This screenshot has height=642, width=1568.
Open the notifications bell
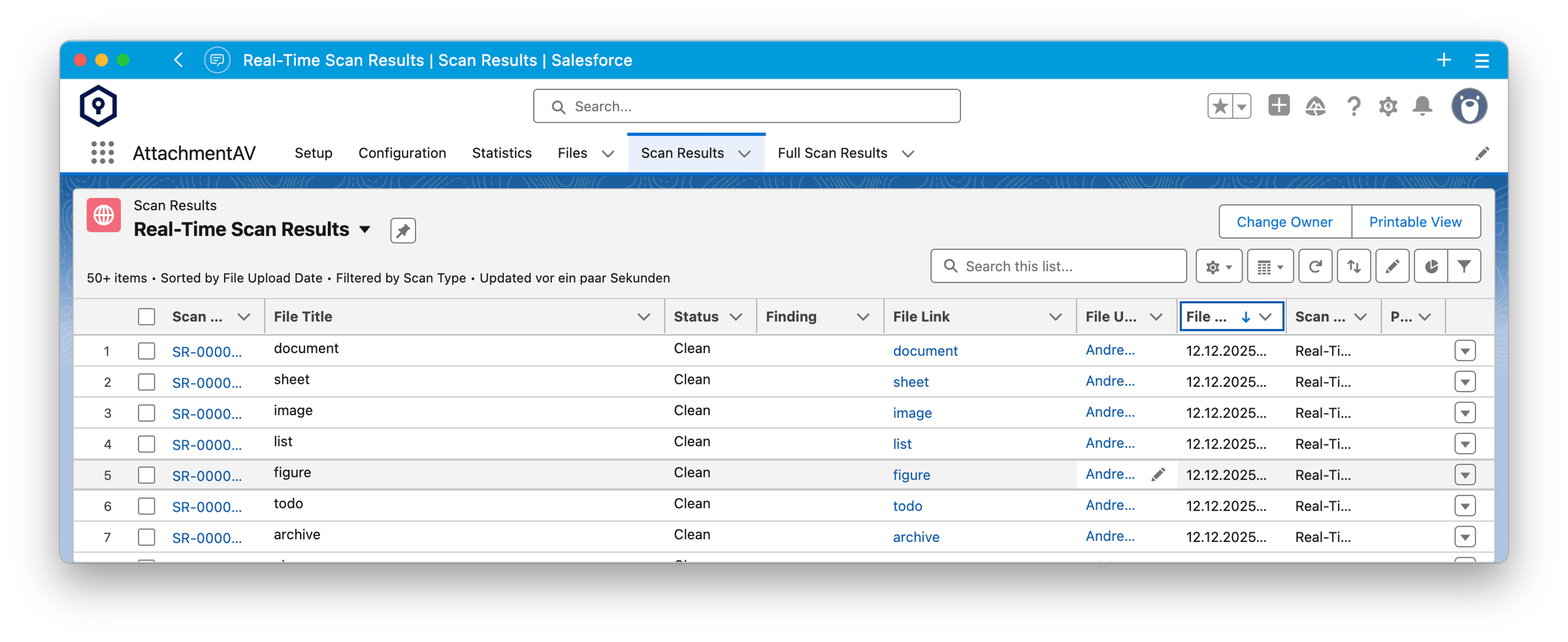coord(1422,106)
